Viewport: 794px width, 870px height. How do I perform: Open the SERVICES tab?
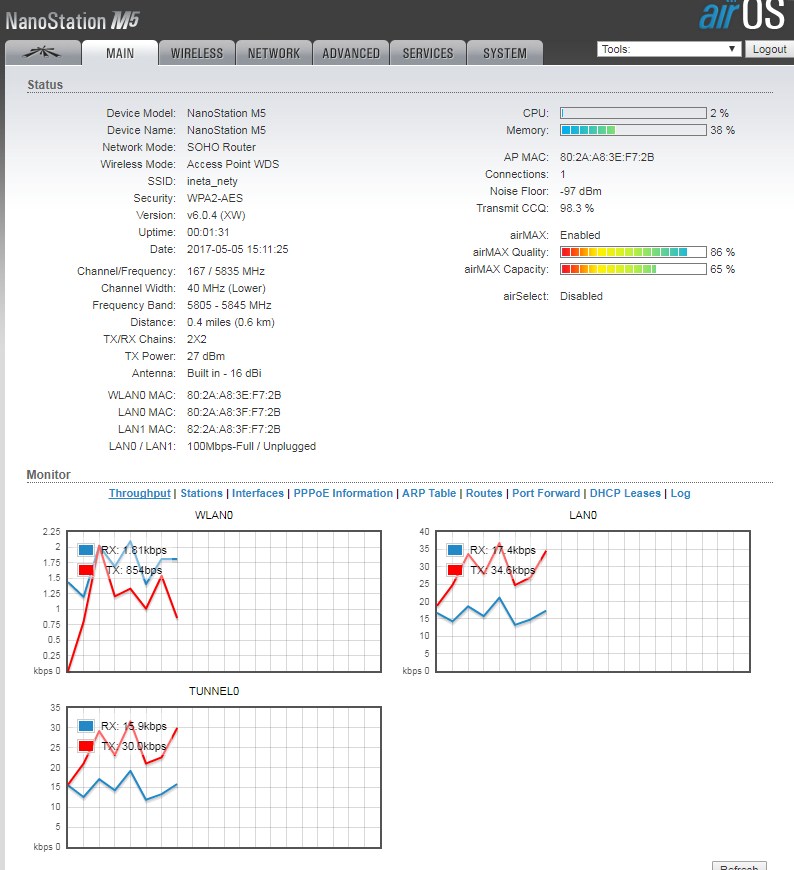pyautogui.click(x=428, y=53)
